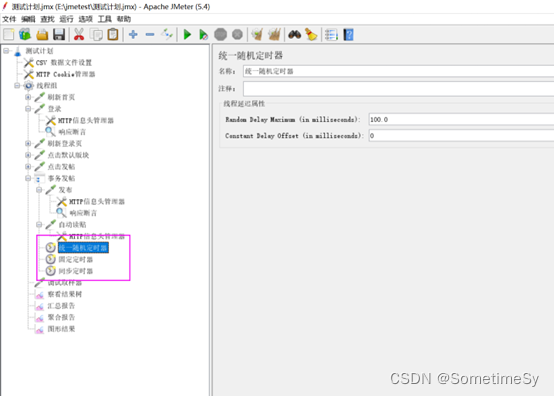Click the Toggle enable/disable toolbar icon
This screenshot has width=554, height=396.
167,35
